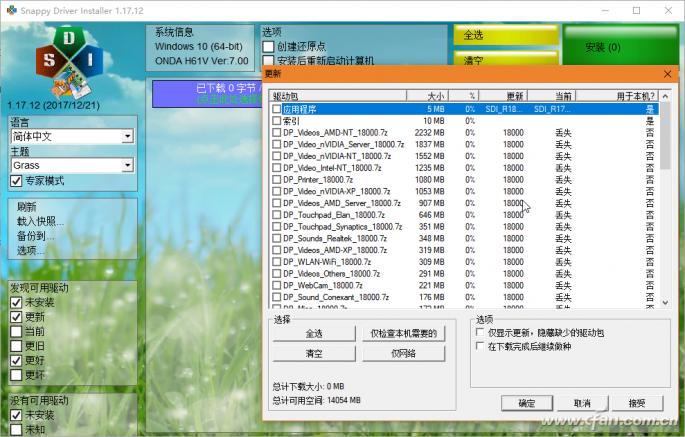Enable 仅显示更新, 隐藏缺少的驱动包 option
Image resolution: width=685 pixels, height=437 pixels.
coord(481,333)
